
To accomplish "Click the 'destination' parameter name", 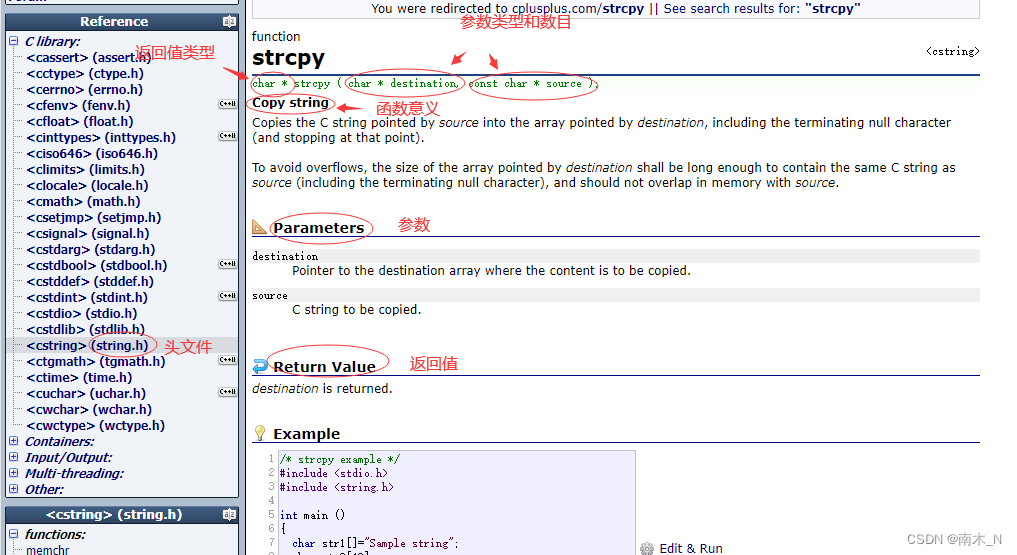I will [x=285, y=257].
